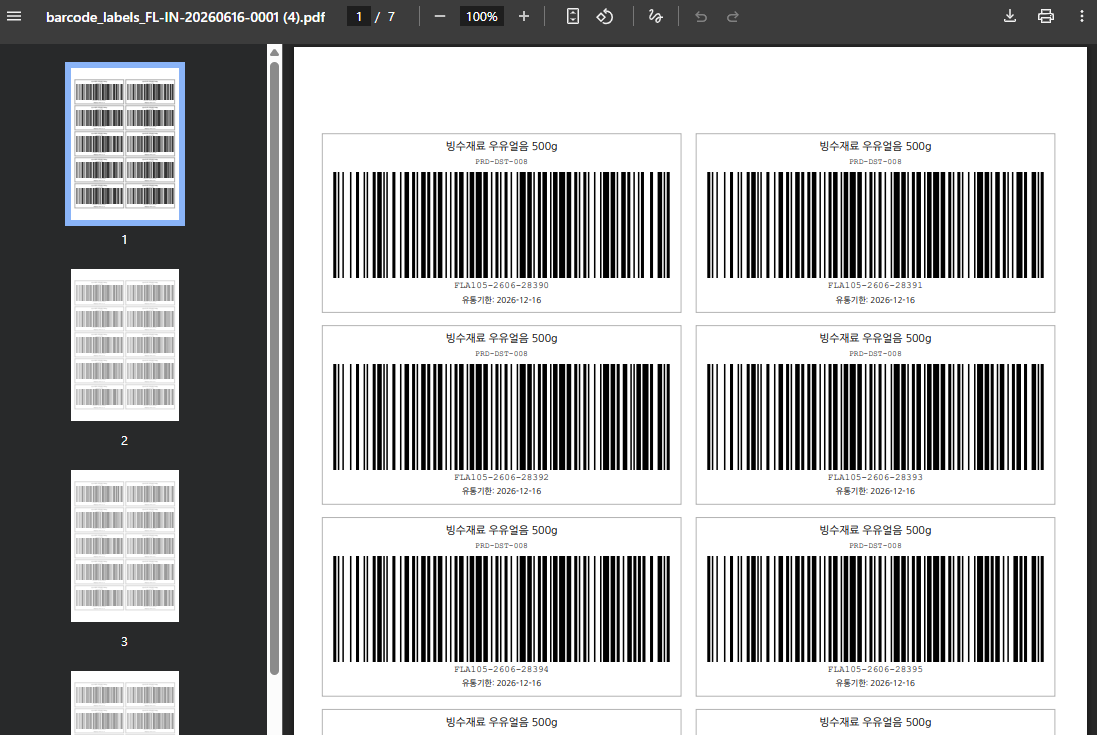Click the fit to page icon
The image size is (1097, 735).
tap(572, 16)
